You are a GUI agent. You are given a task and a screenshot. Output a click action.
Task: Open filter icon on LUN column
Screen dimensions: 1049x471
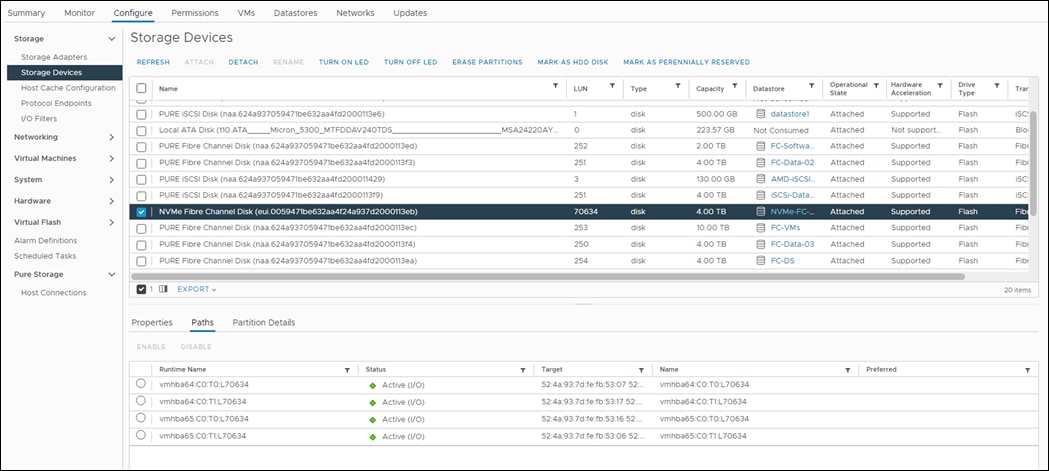coord(612,86)
